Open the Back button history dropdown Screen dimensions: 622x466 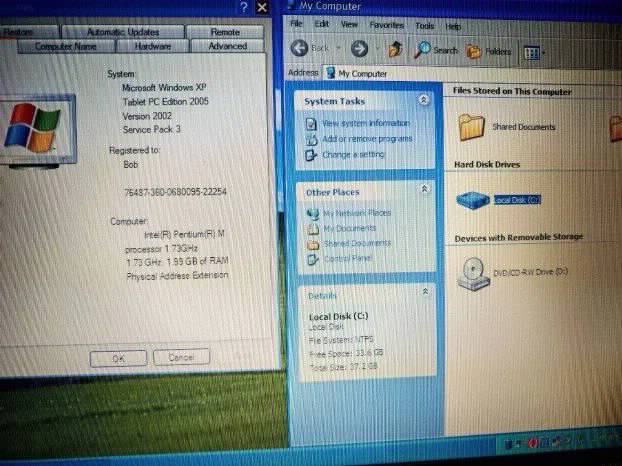point(338,49)
